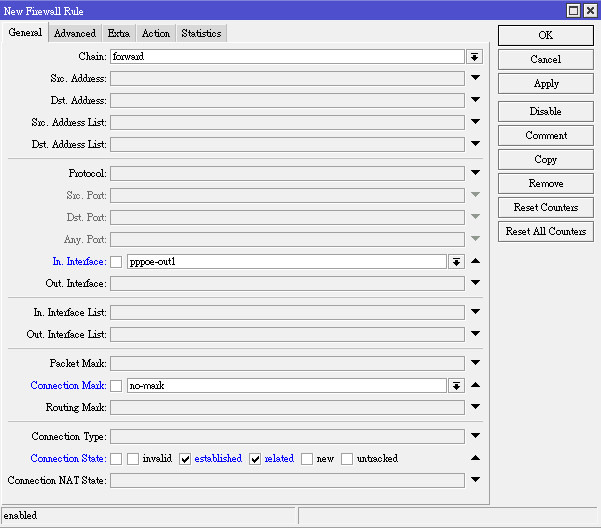Image resolution: width=601 pixels, height=528 pixels.
Task: Toggle the Connection State invert checkbox
Action: click(x=116, y=459)
